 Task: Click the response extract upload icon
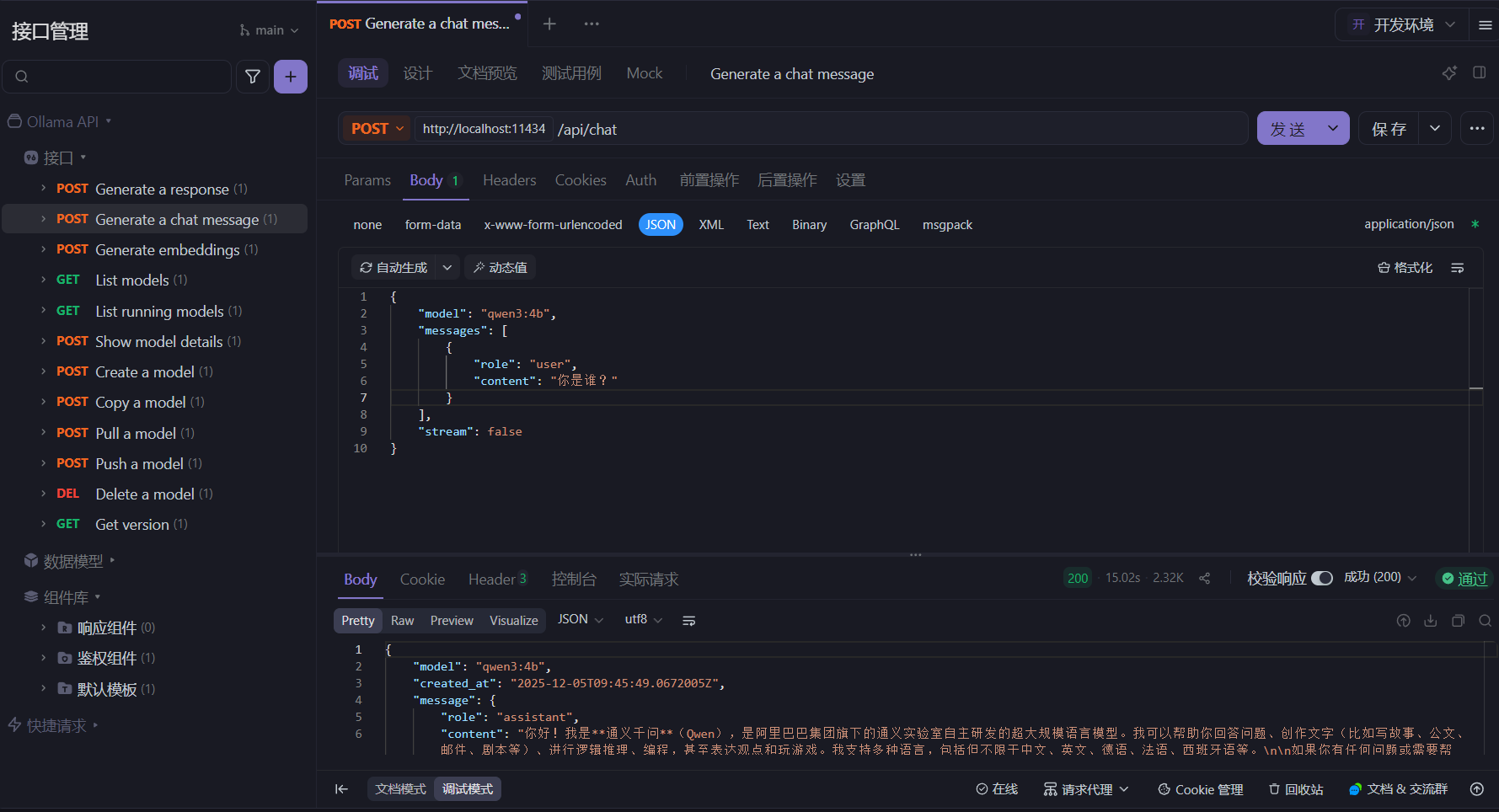tap(1403, 621)
